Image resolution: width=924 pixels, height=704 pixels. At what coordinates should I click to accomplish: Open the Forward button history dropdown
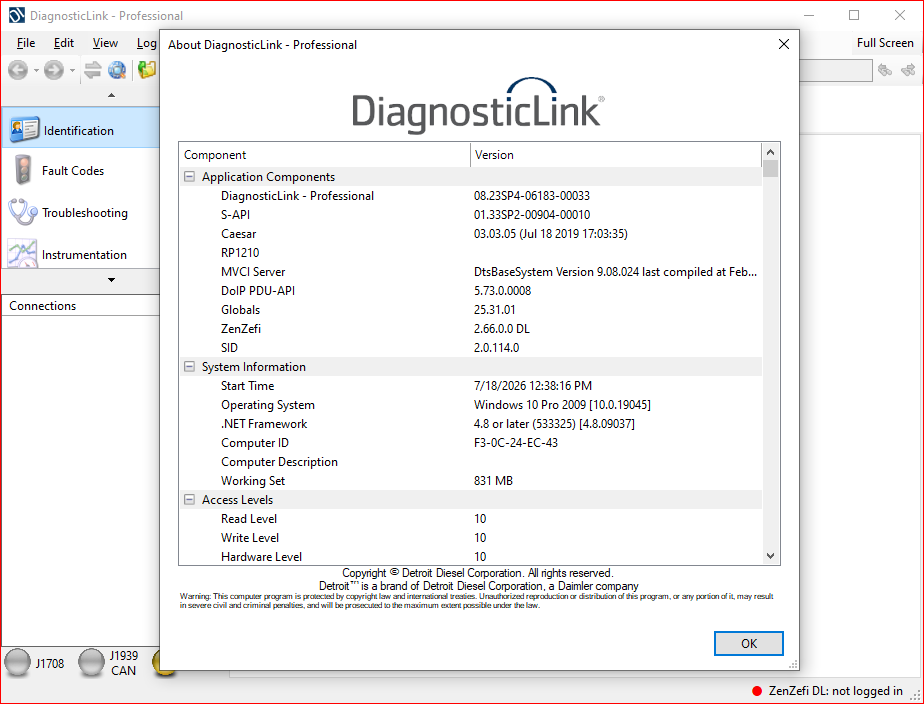[72, 71]
